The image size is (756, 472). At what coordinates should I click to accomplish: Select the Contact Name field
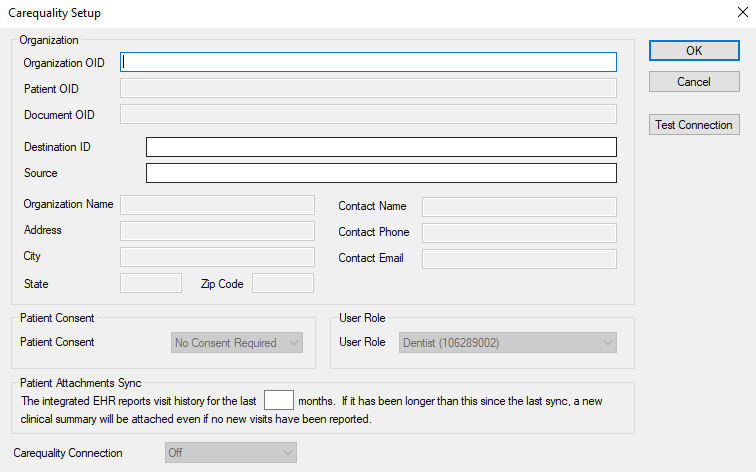[519, 207]
